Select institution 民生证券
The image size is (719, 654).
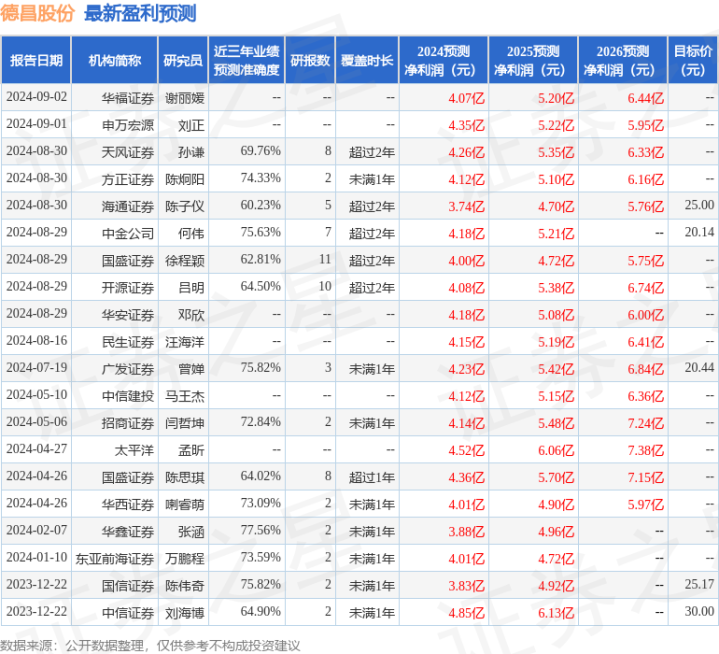point(128,342)
